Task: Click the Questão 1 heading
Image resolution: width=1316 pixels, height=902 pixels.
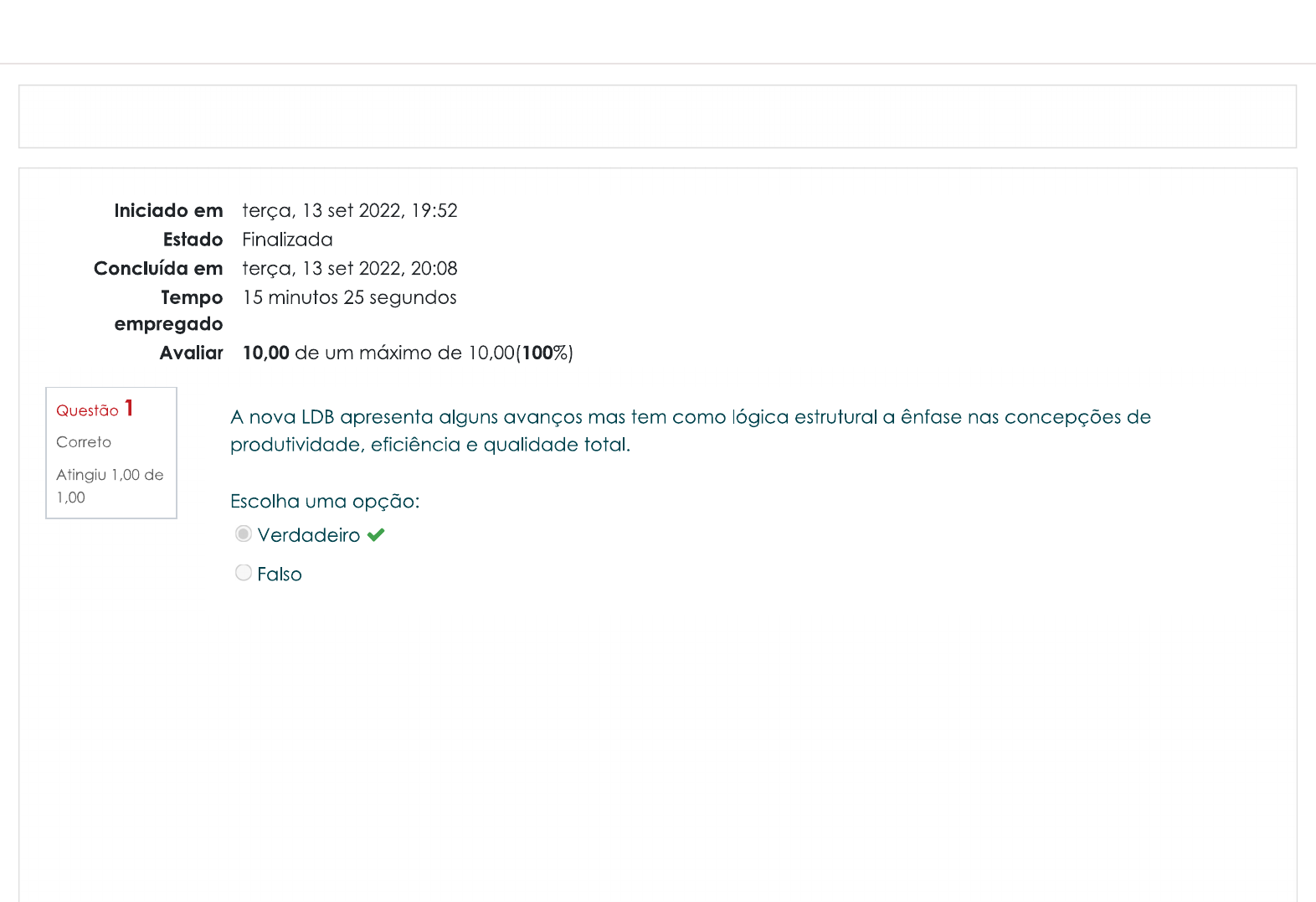Action: pyautogui.click(x=88, y=410)
